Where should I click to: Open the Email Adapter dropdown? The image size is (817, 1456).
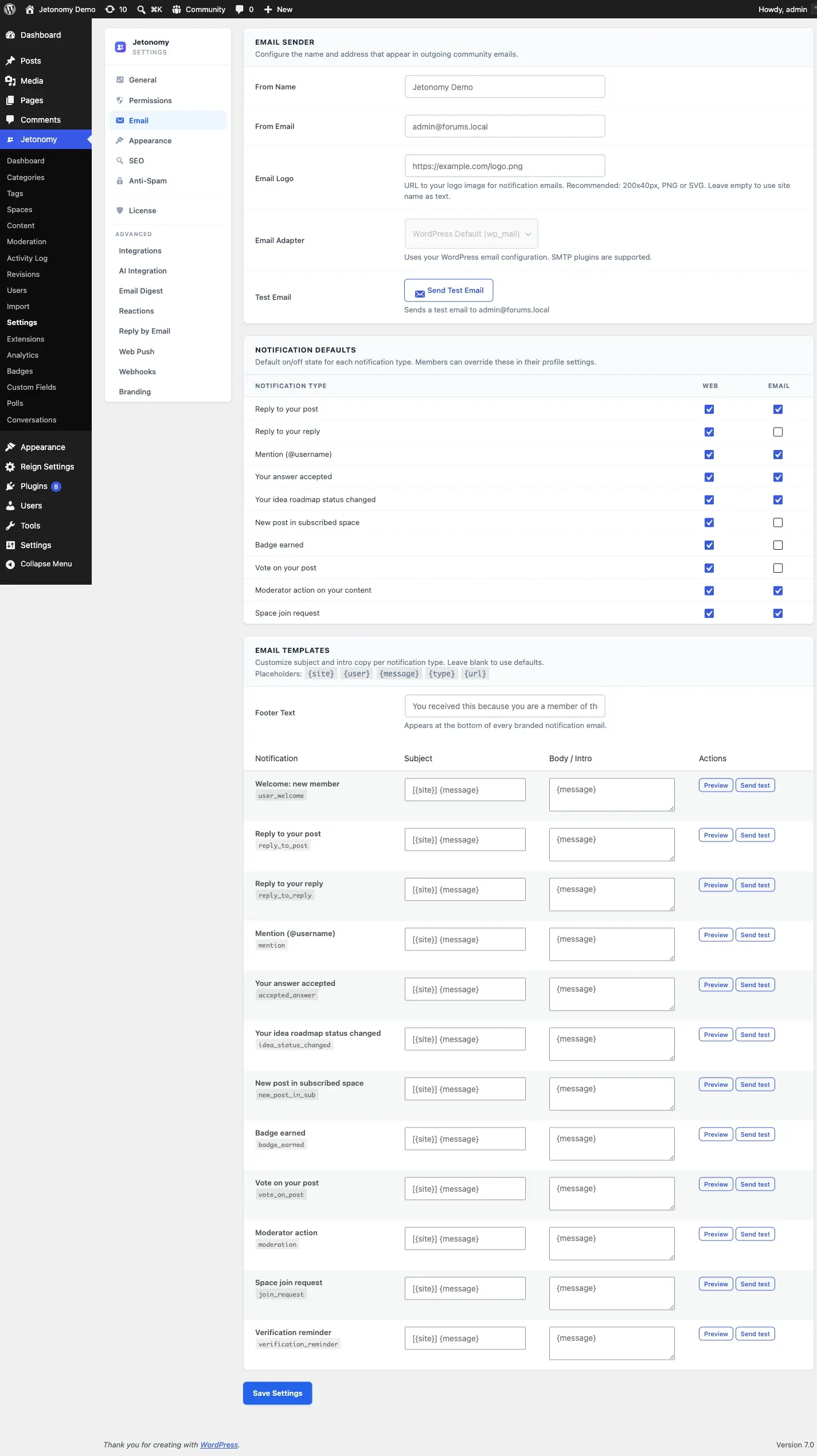[x=471, y=234]
